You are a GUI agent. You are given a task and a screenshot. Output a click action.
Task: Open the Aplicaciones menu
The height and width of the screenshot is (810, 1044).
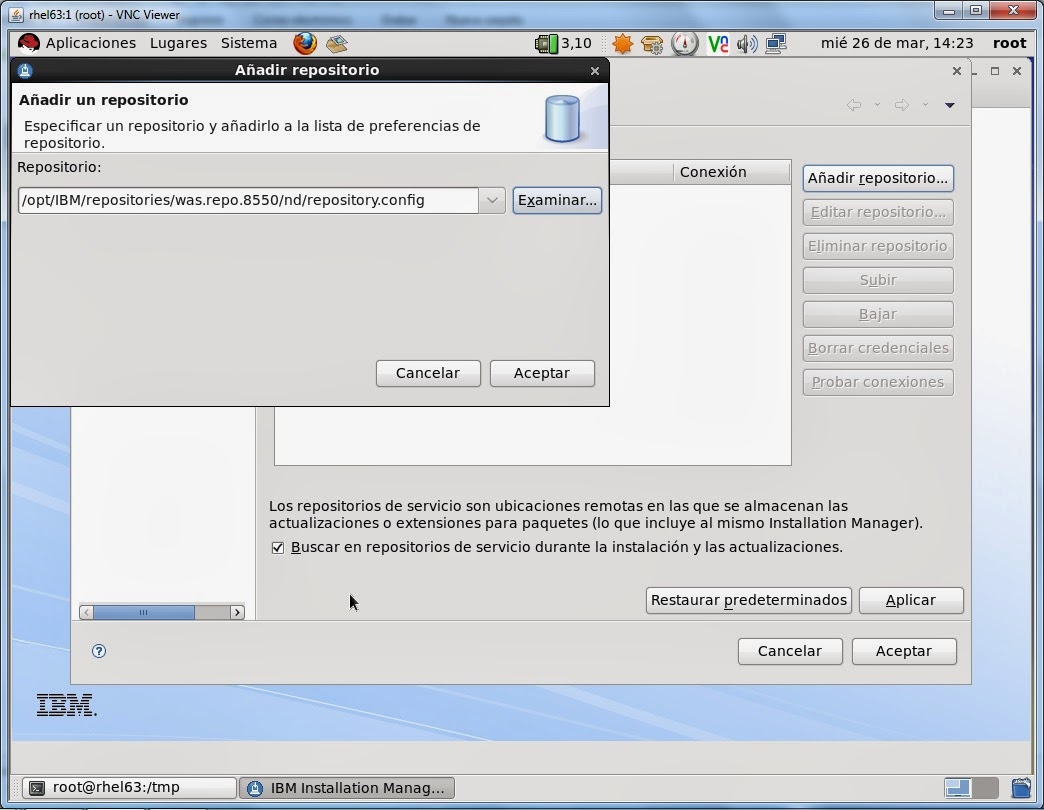[x=91, y=43]
